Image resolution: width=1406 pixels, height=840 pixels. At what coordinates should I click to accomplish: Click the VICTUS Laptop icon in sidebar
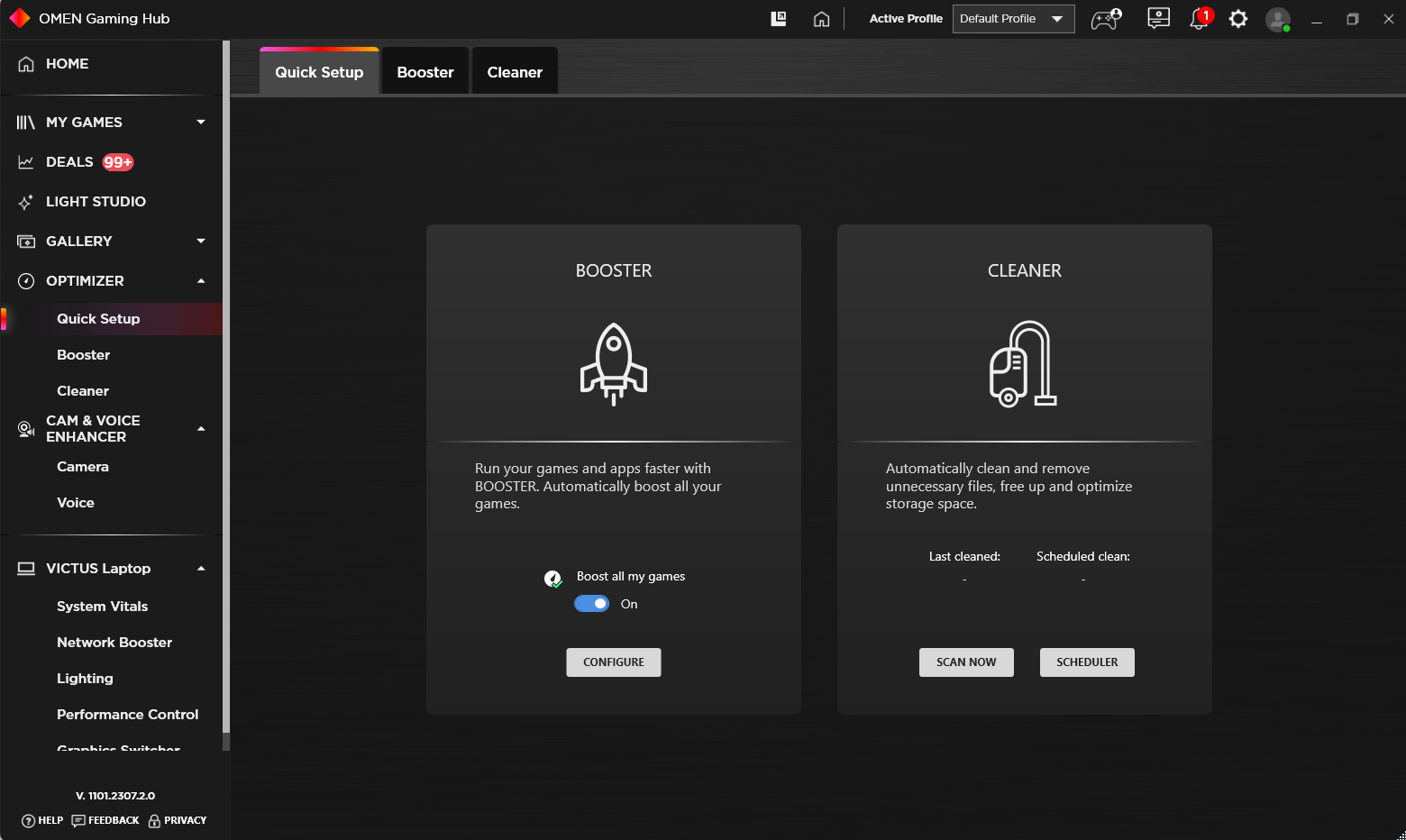tap(26, 569)
